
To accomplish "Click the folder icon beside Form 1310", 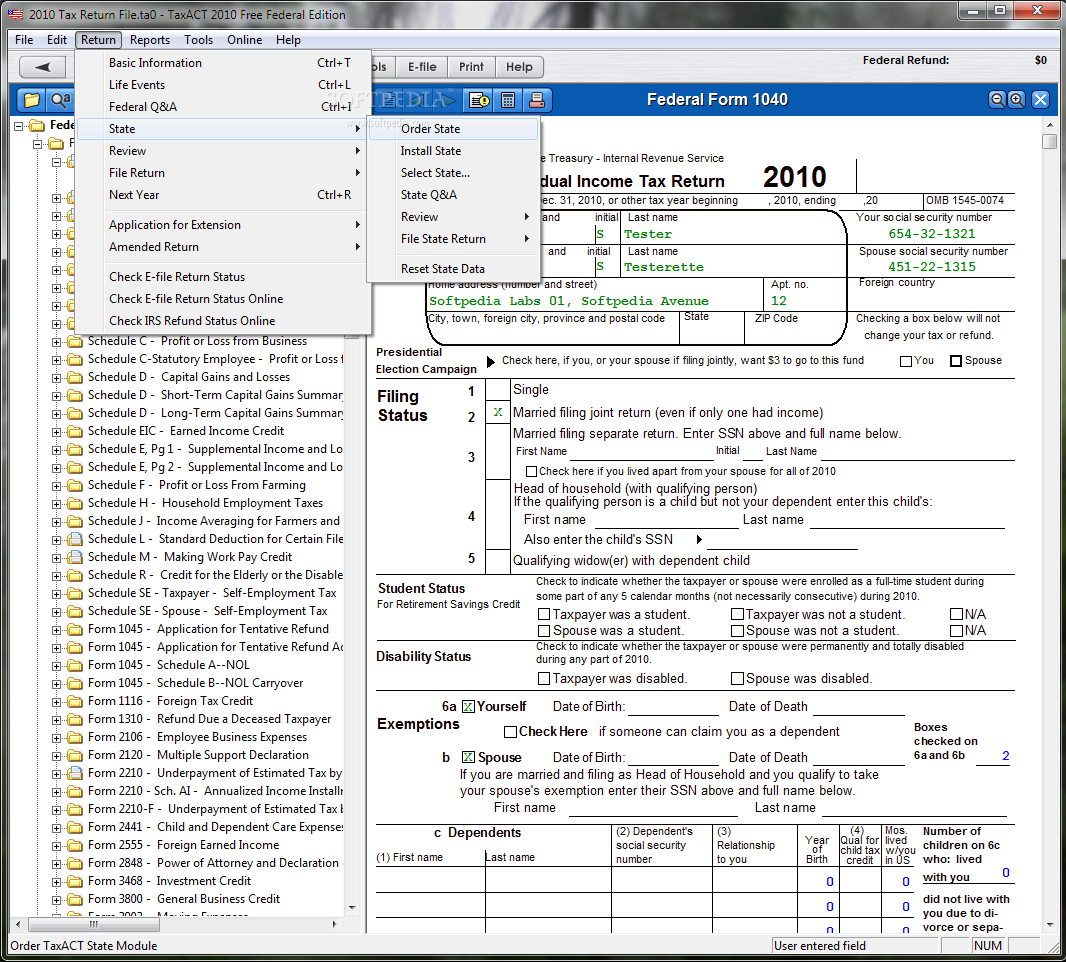I will tap(75, 719).
